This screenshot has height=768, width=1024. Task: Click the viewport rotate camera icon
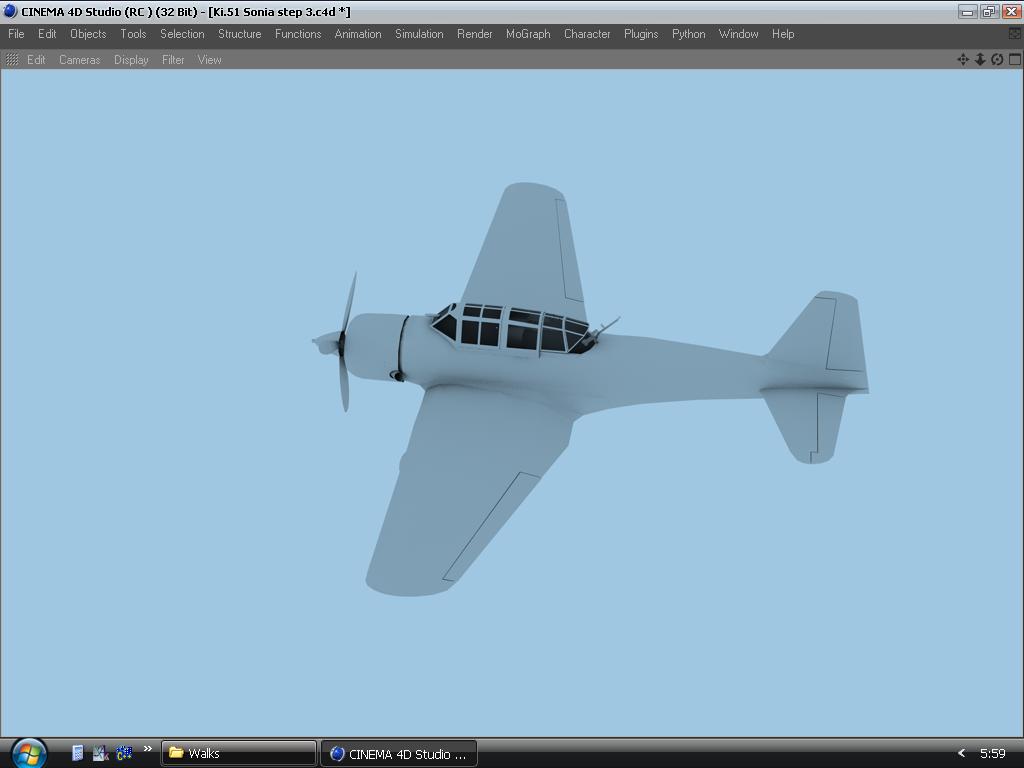[x=997, y=59]
